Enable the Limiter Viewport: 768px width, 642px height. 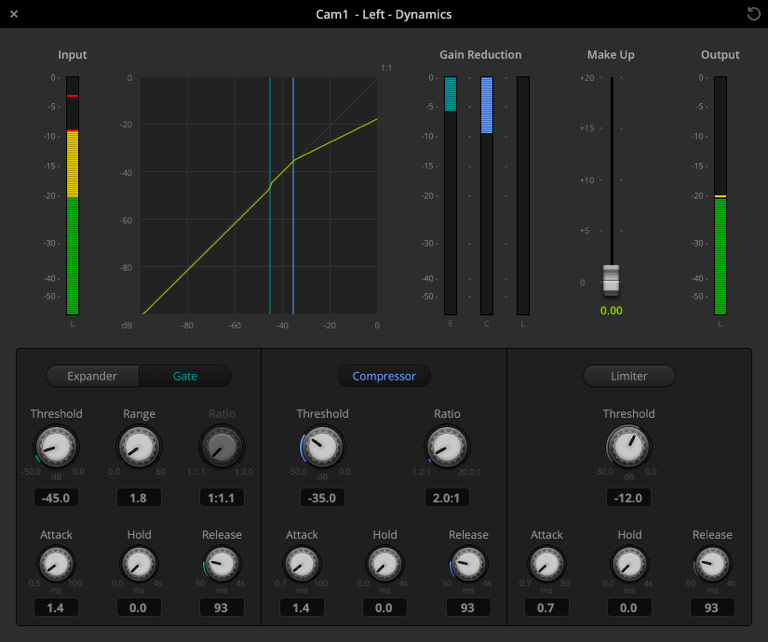click(629, 376)
